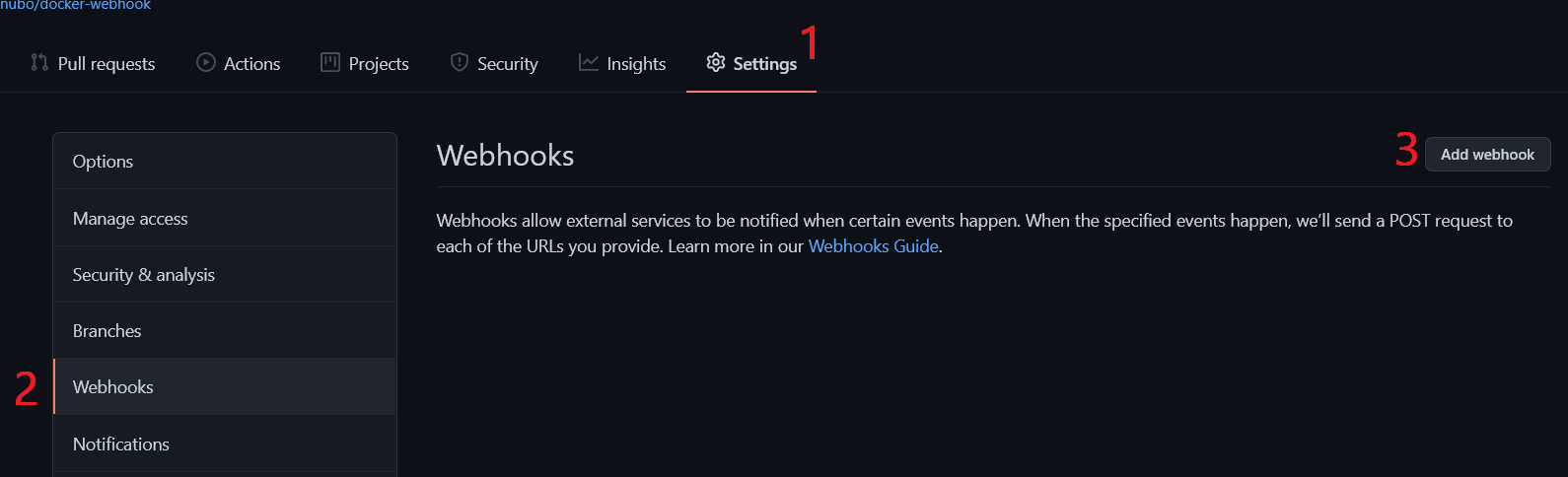Image resolution: width=1568 pixels, height=477 pixels.
Task: Select the Settings tab label
Action: tap(765, 64)
